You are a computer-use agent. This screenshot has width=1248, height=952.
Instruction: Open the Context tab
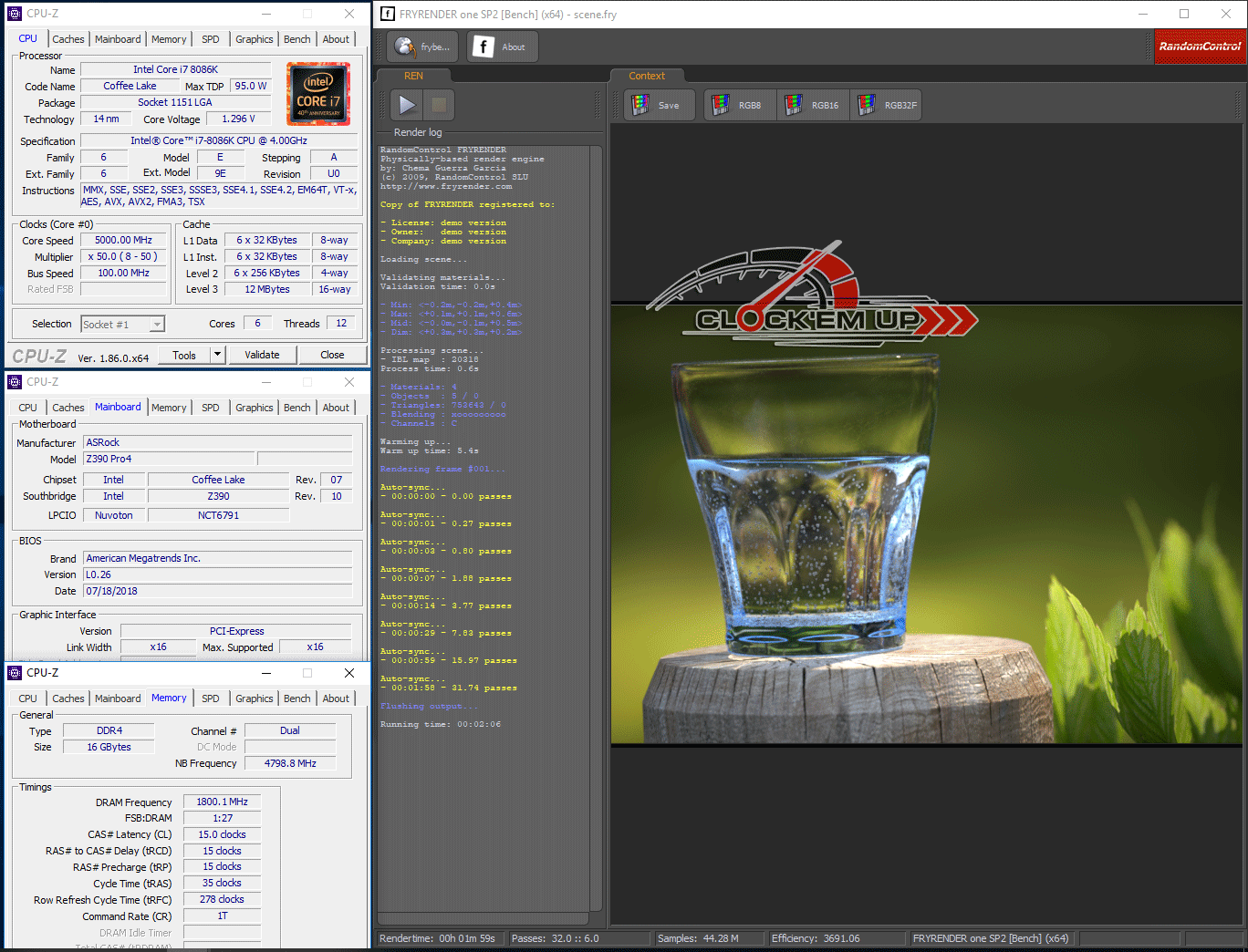click(647, 76)
